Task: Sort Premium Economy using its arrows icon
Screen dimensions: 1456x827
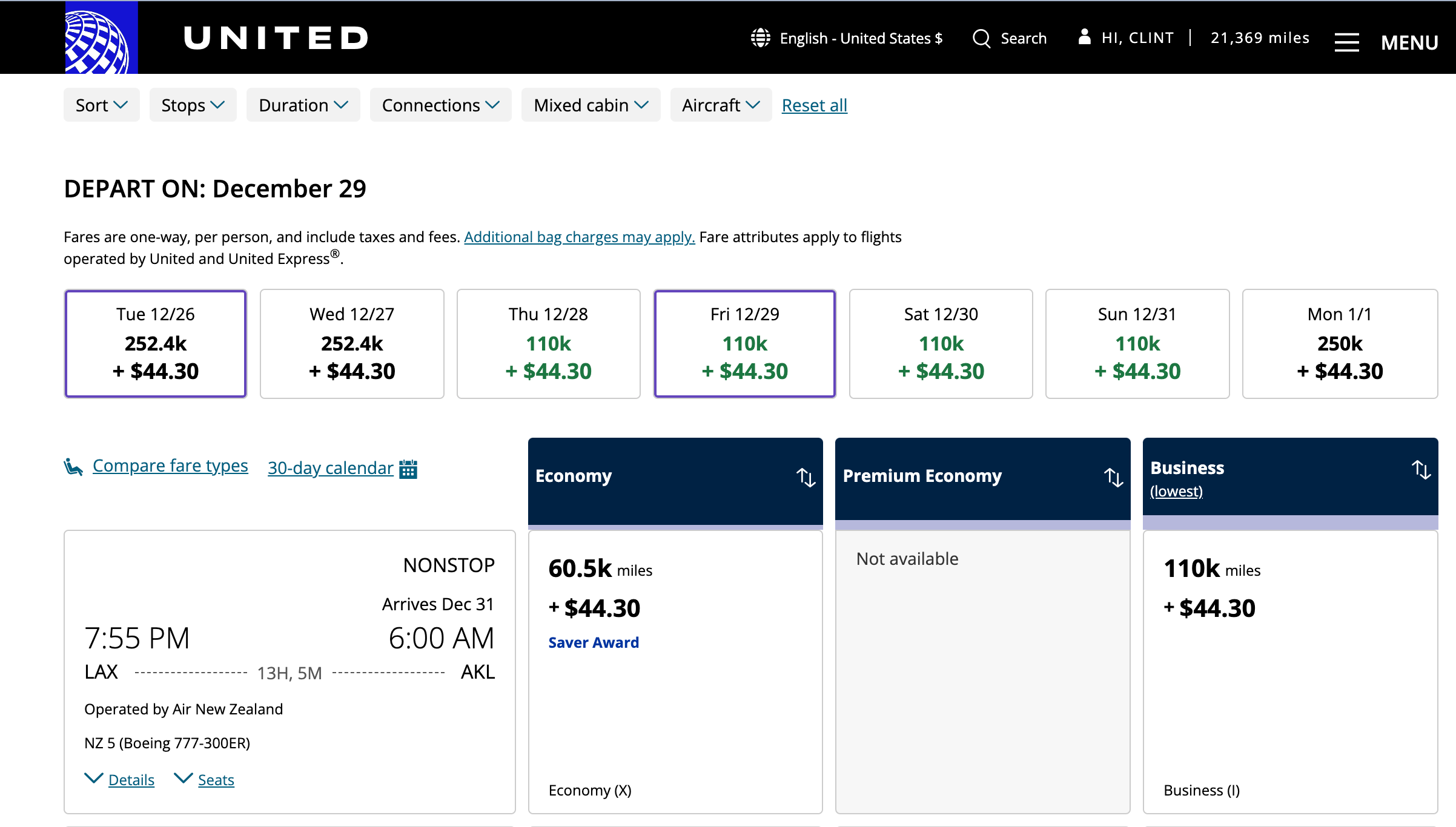Action: point(1114,478)
